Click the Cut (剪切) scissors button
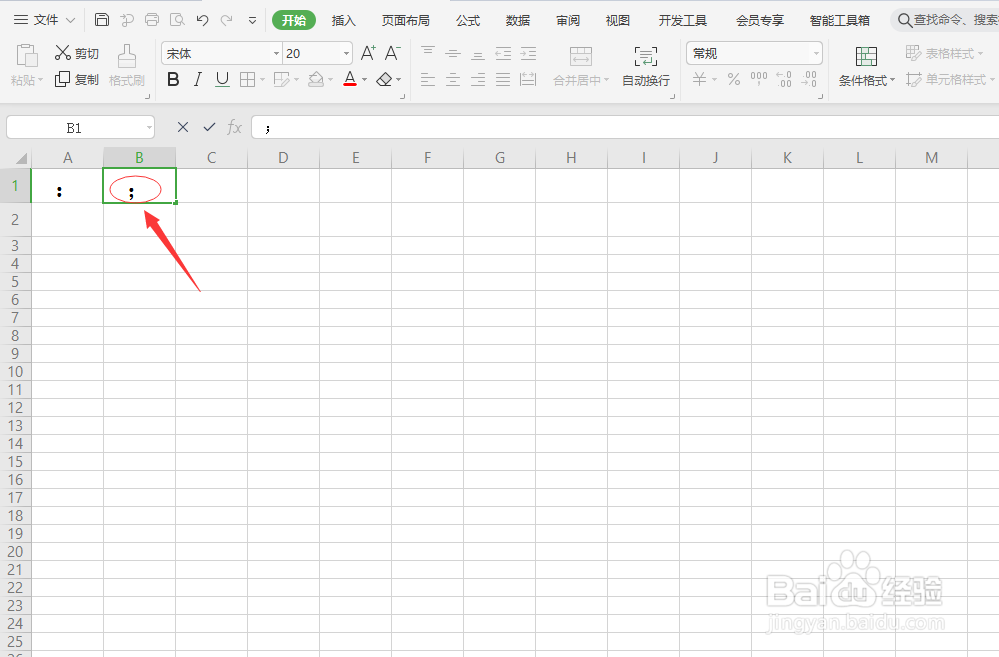This screenshot has height=657, width=999. pos(76,53)
